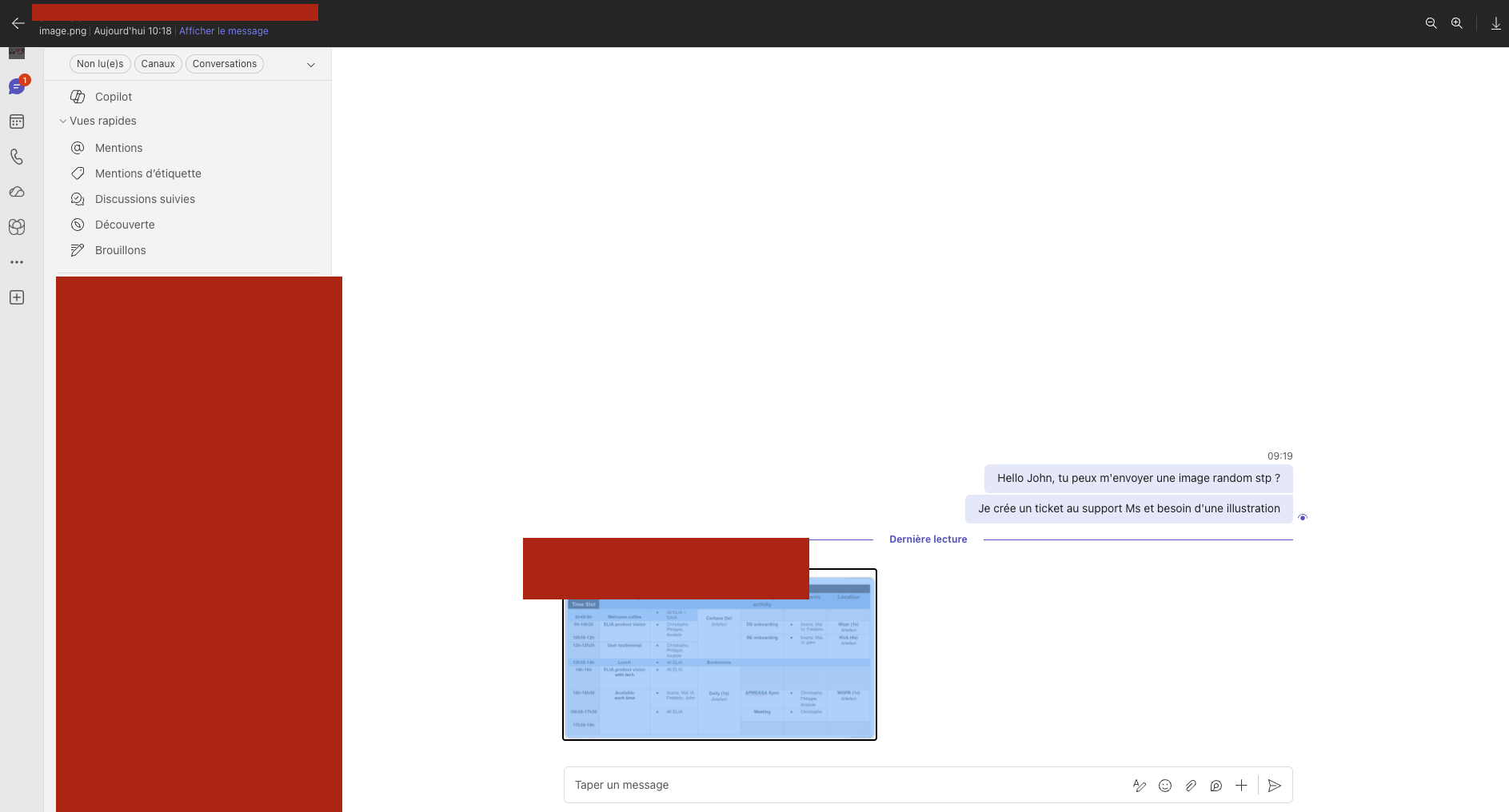Viewport: 1509px width, 812px height.
Task: Click the 09:19 timestamp
Action: coord(1279,456)
